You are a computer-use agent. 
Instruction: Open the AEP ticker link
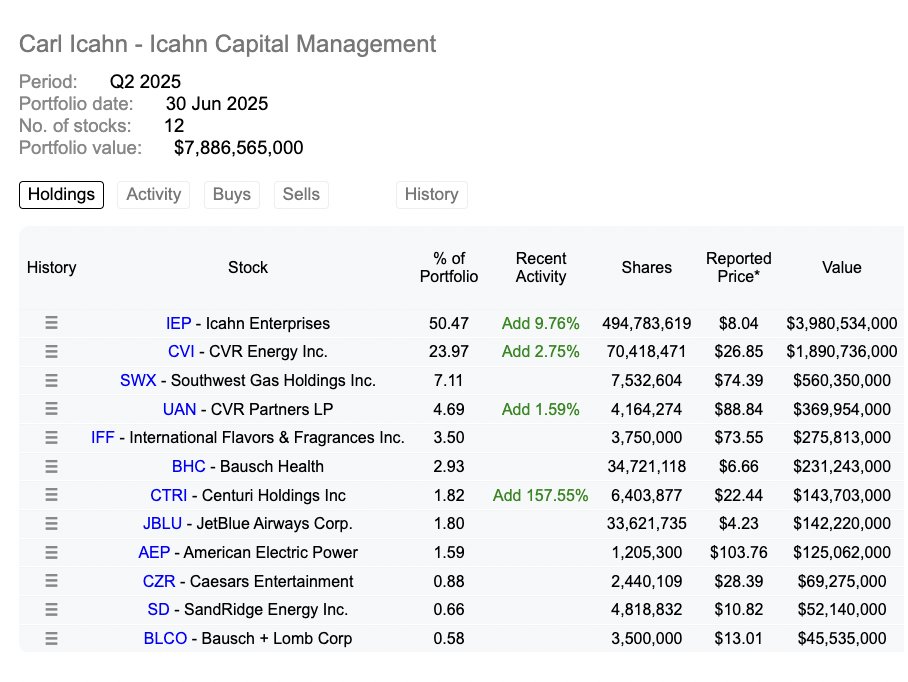tap(154, 552)
